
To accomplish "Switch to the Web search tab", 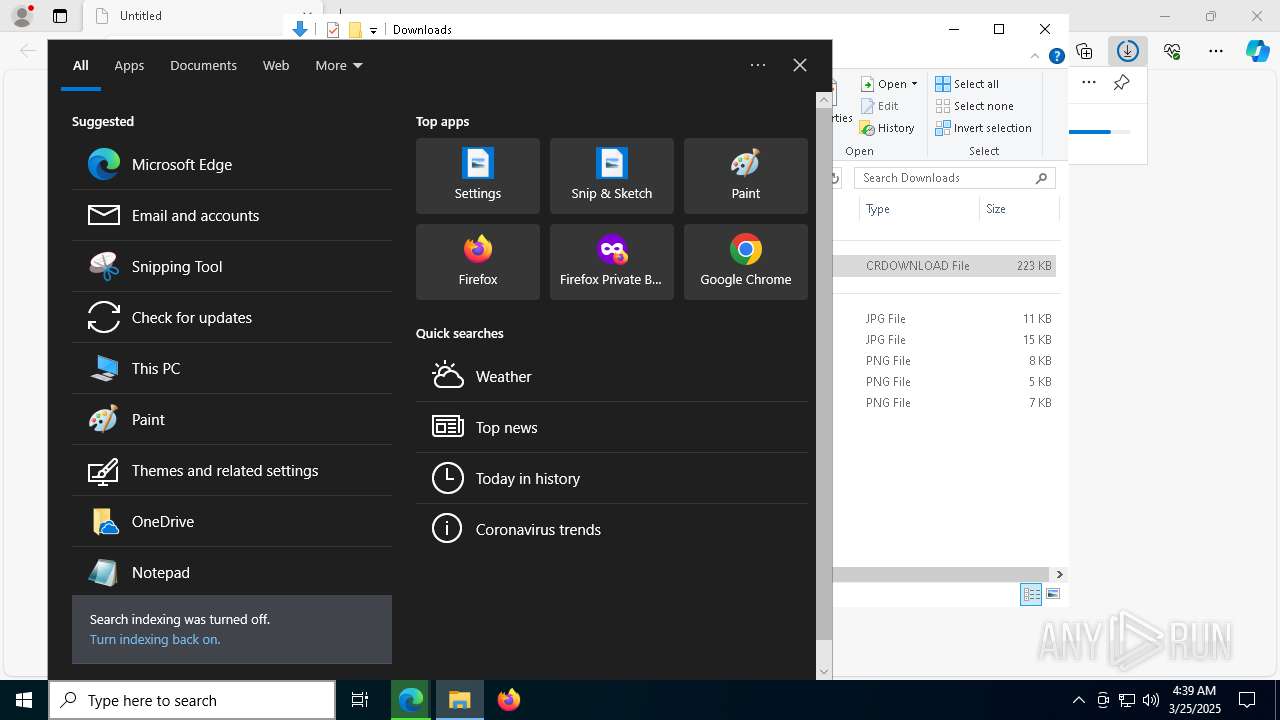I will [x=276, y=65].
